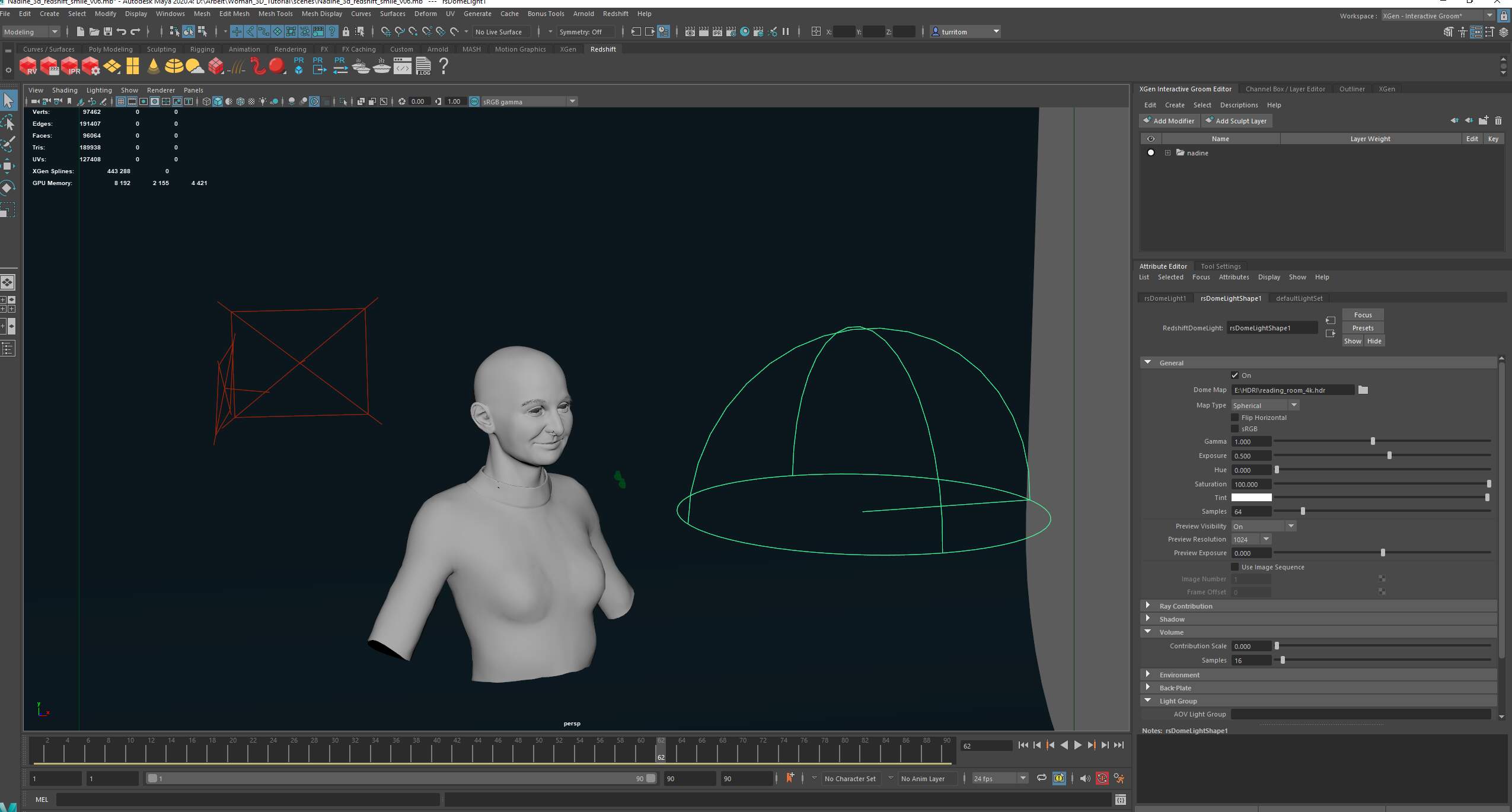Open Redshift render settings from shelf
The height and width of the screenshot is (812, 1512).
91,66
